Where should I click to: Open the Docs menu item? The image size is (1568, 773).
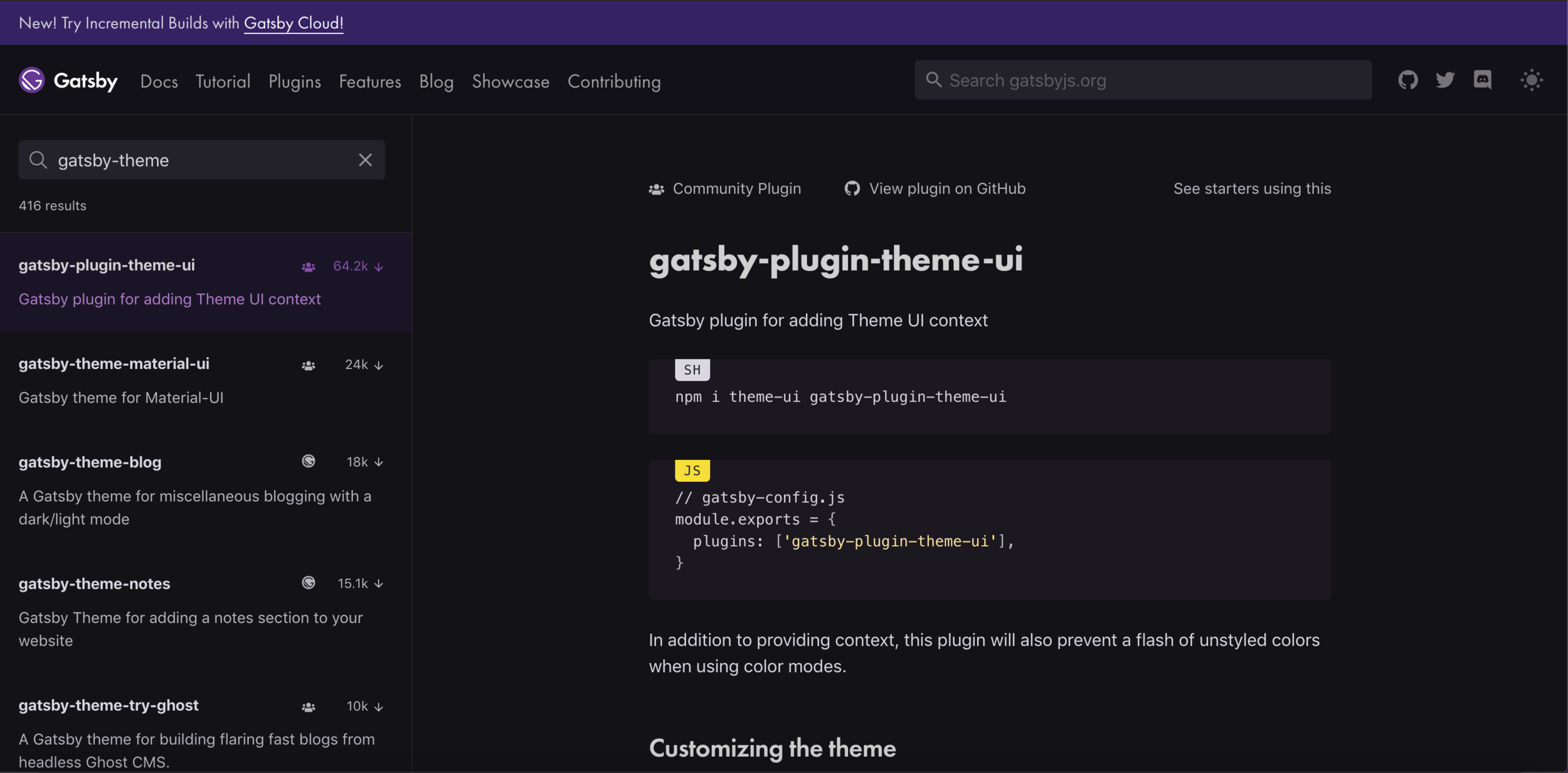159,82
